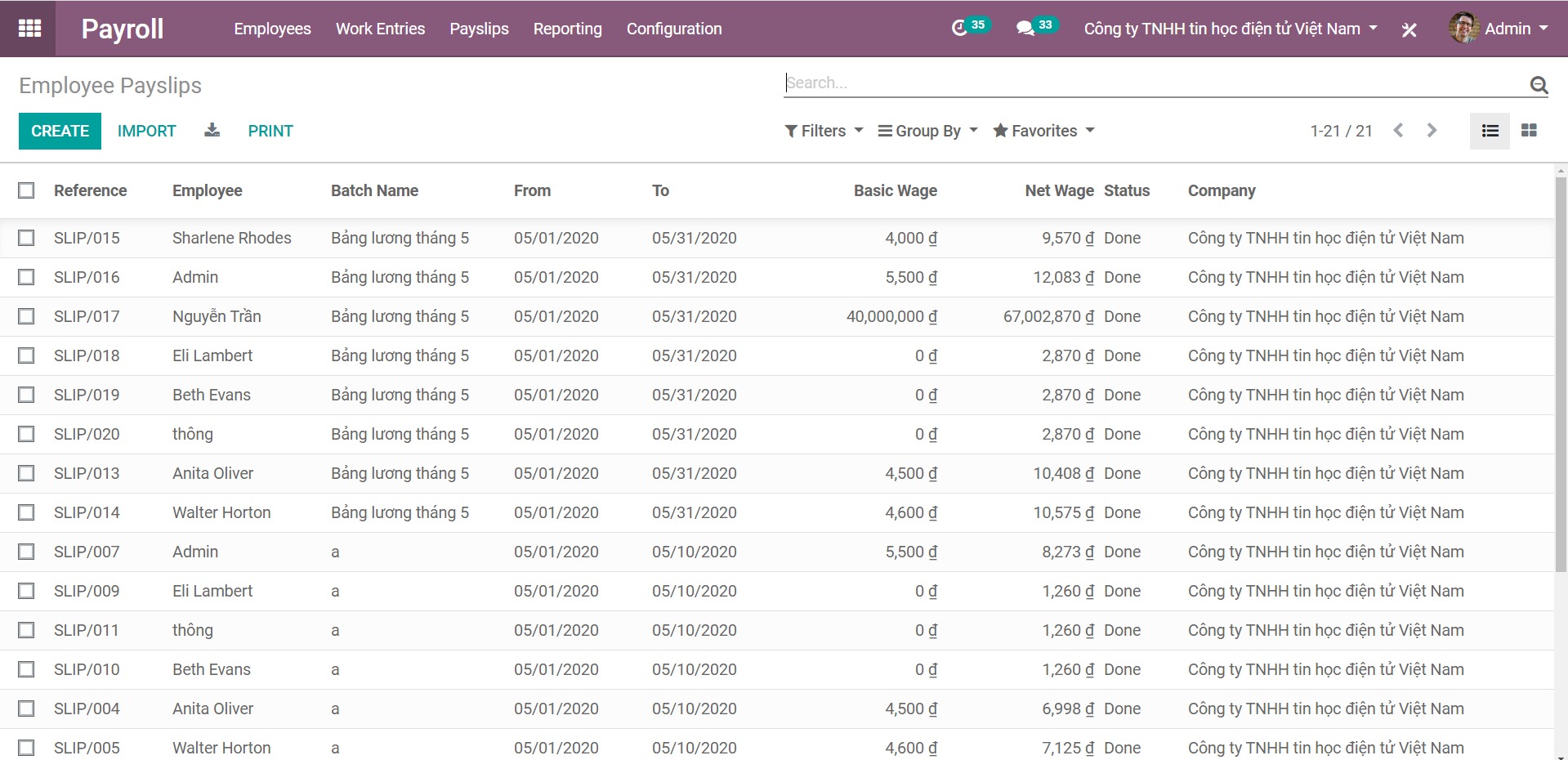The width and height of the screenshot is (1568, 760).
Task: Open the Reporting menu
Action: point(567,29)
